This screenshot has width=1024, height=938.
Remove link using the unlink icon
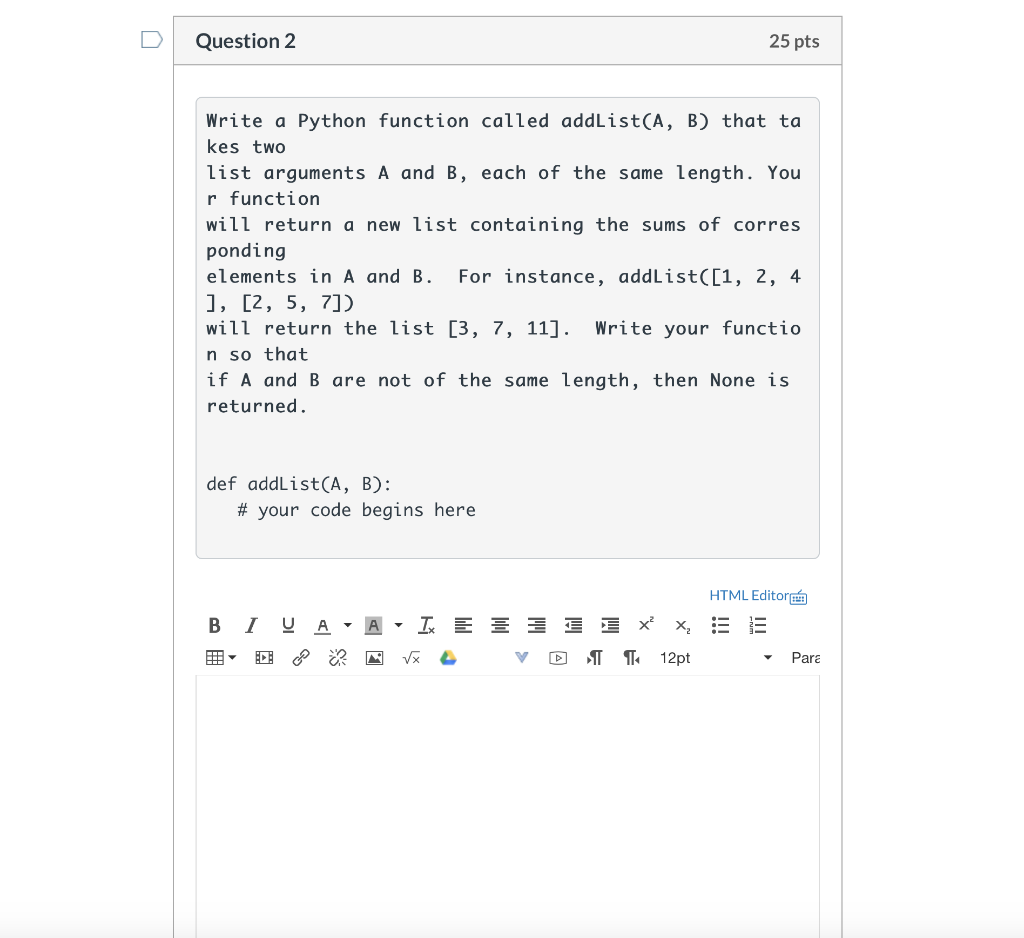337,657
